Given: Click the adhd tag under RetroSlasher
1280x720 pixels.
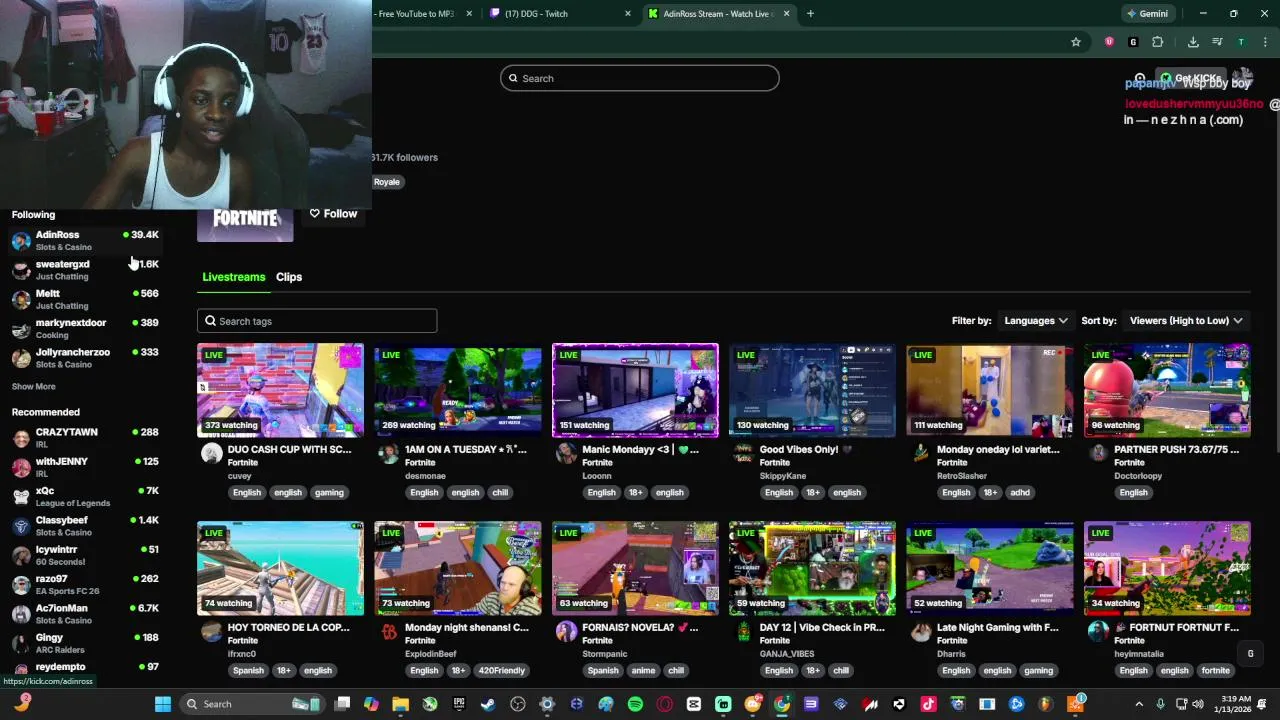Looking at the screenshot, I should [x=1020, y=493].
